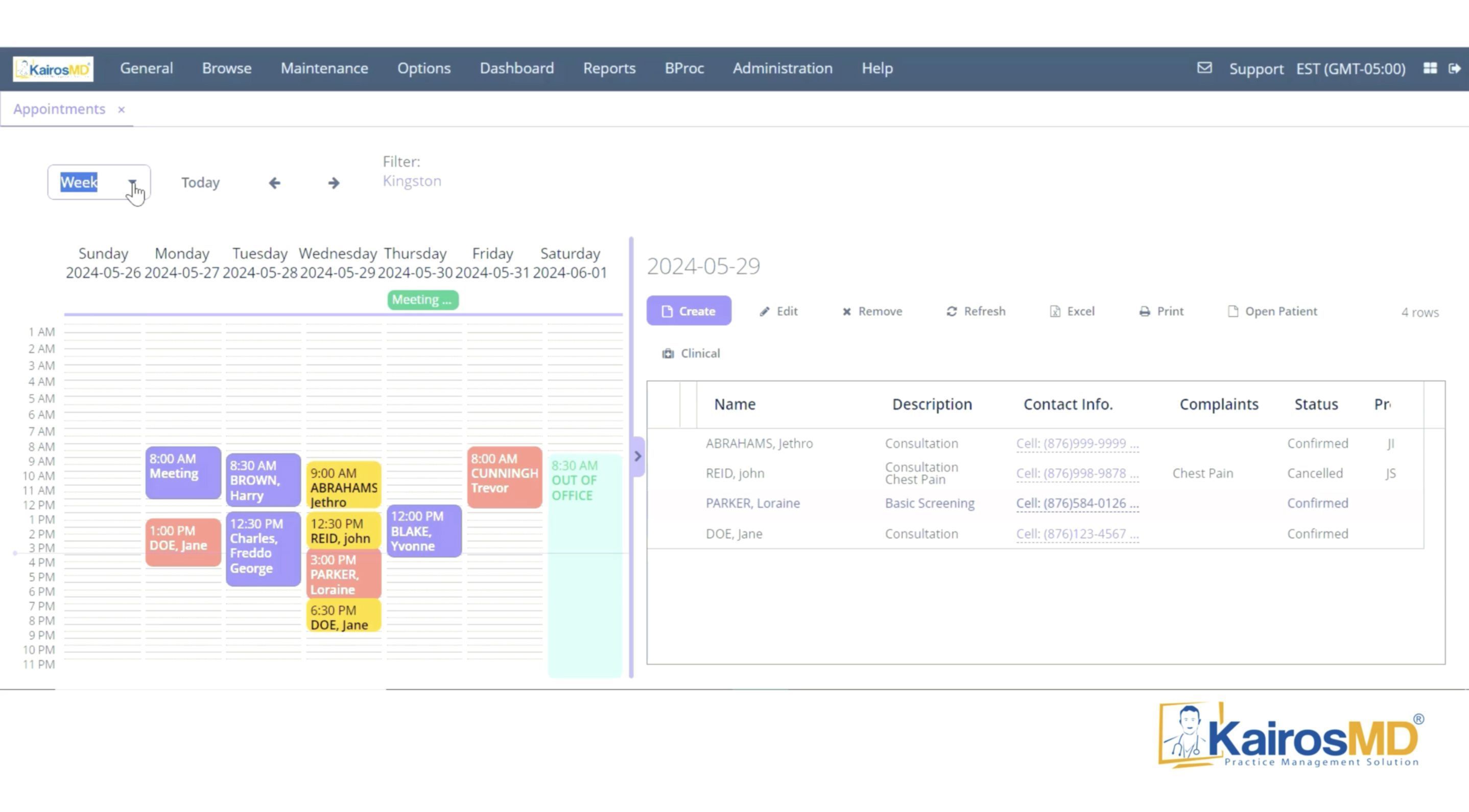Open the Reports menu

[608, 68]
